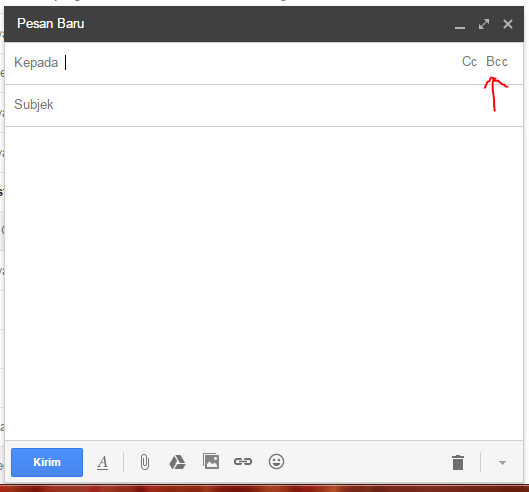
Task: Click in the message body area
Action: tap(264, 283)
